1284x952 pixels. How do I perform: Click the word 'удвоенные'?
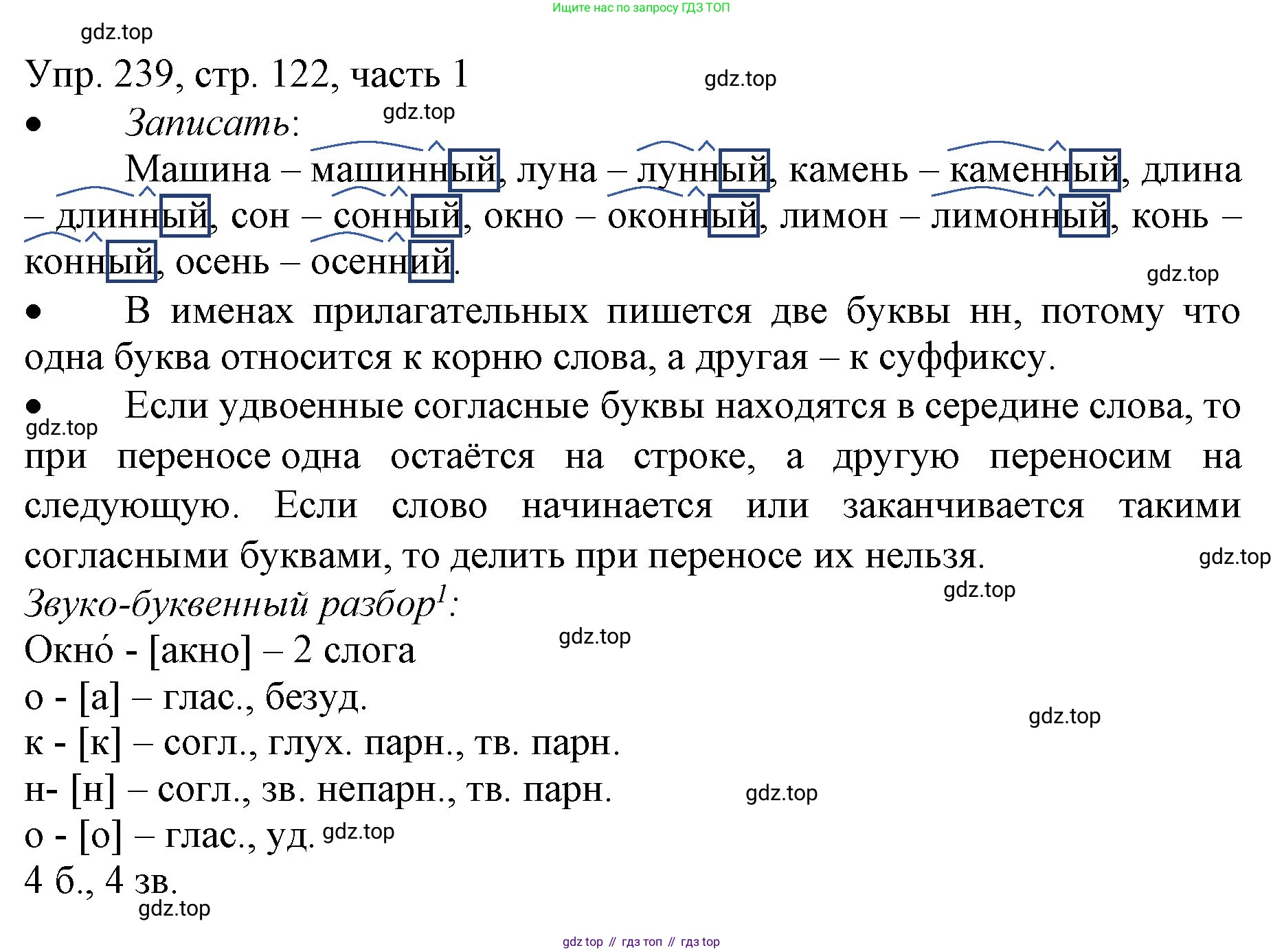(x=311, y=407)
